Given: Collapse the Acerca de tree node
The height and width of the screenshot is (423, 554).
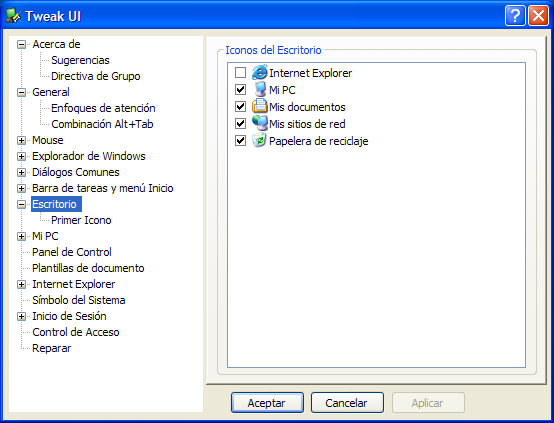Looking at the screenshot, I should click(x=22, y=44).
